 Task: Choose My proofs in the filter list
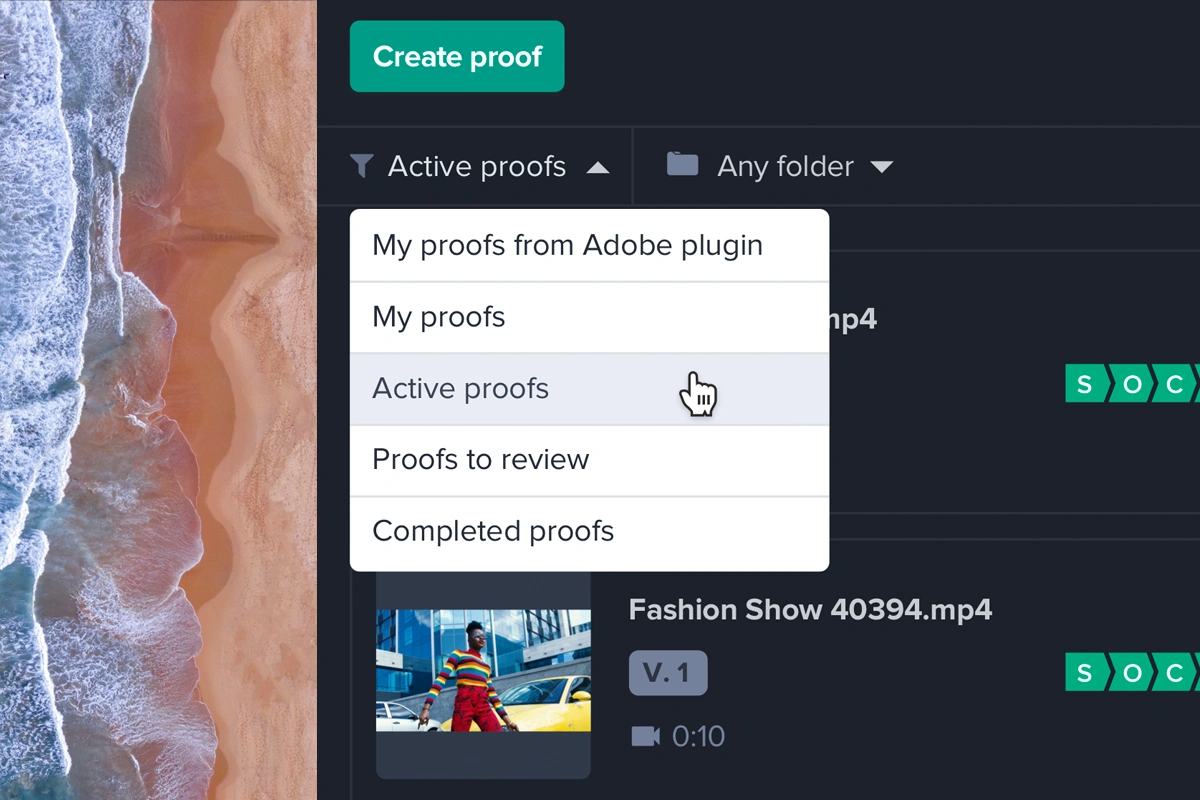tap(439, 317)
